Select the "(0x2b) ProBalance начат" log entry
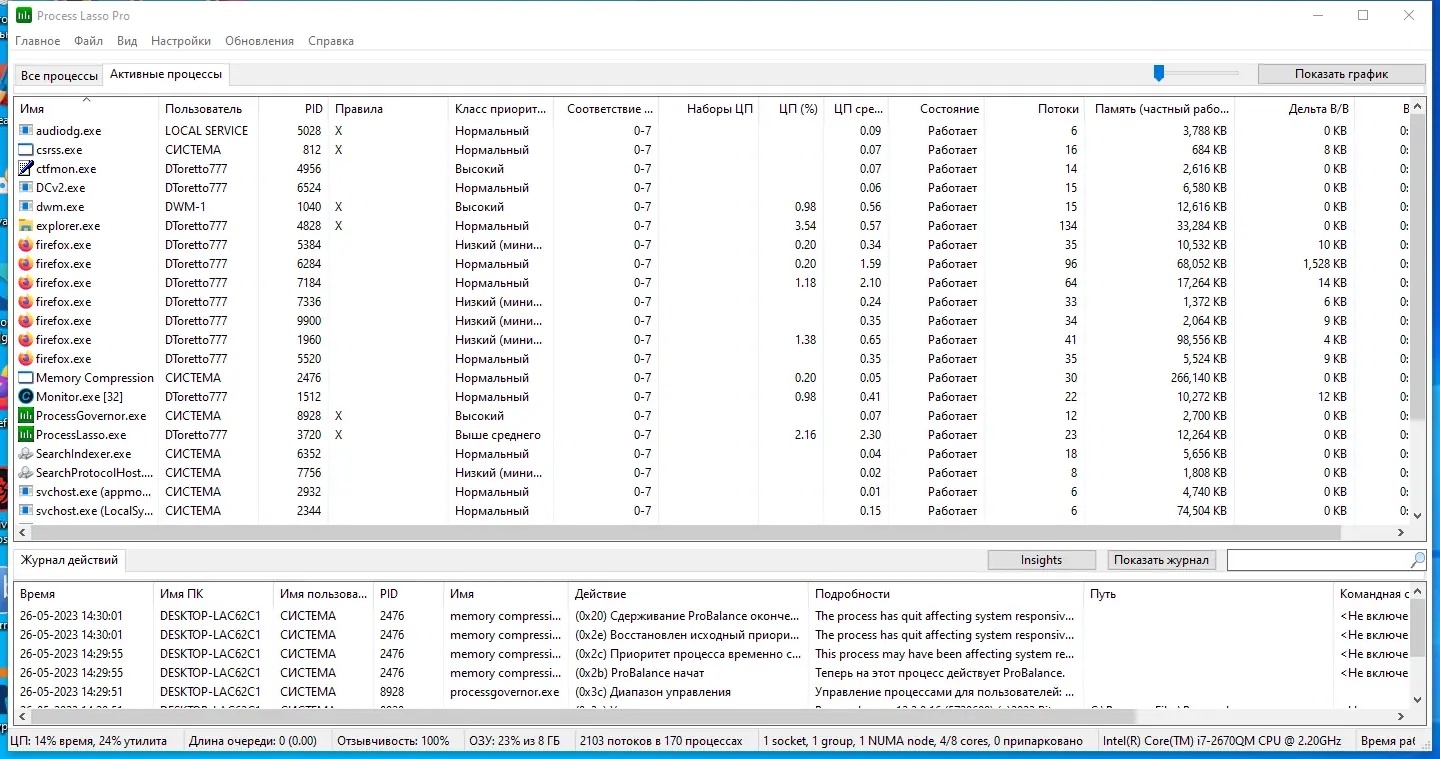1440x759 pixels. click(640, 673)
